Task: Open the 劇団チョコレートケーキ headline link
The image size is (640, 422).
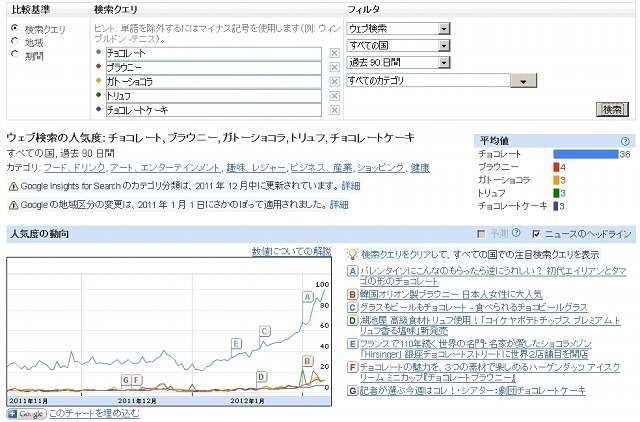Action: 473,391
